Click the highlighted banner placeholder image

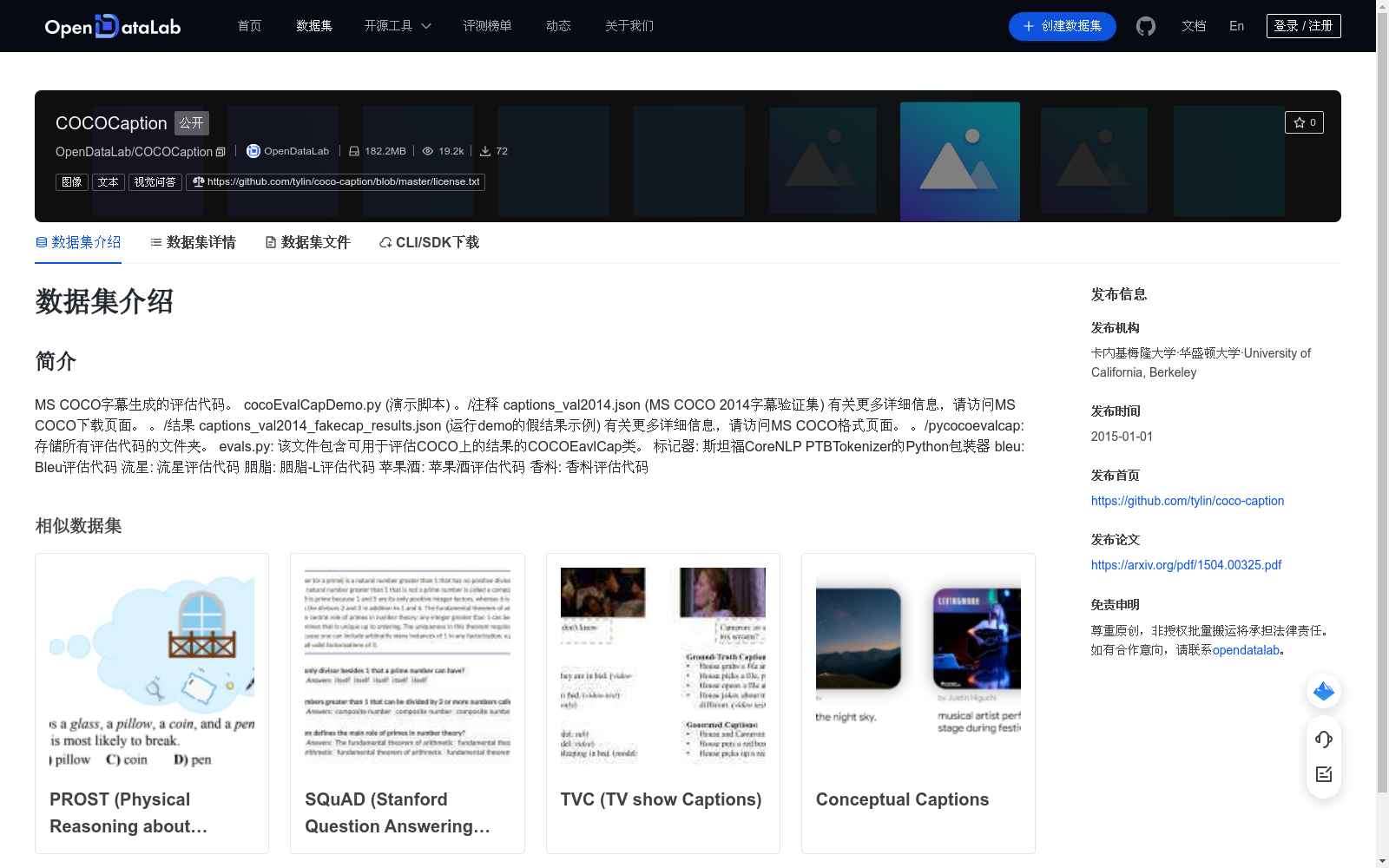coord(960,161)
